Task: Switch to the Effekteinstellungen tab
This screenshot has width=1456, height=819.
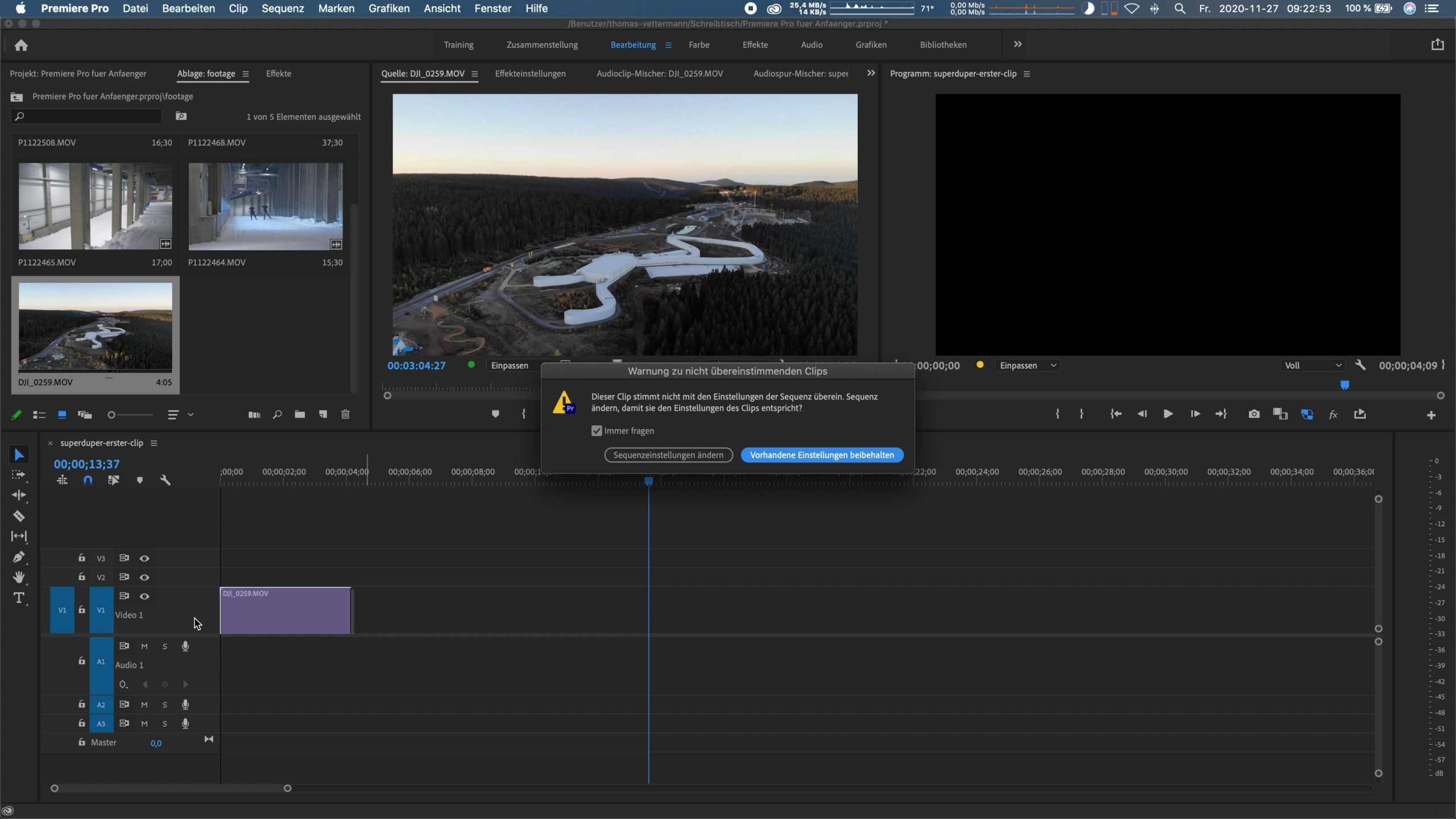Action: (x=530, y=73)
